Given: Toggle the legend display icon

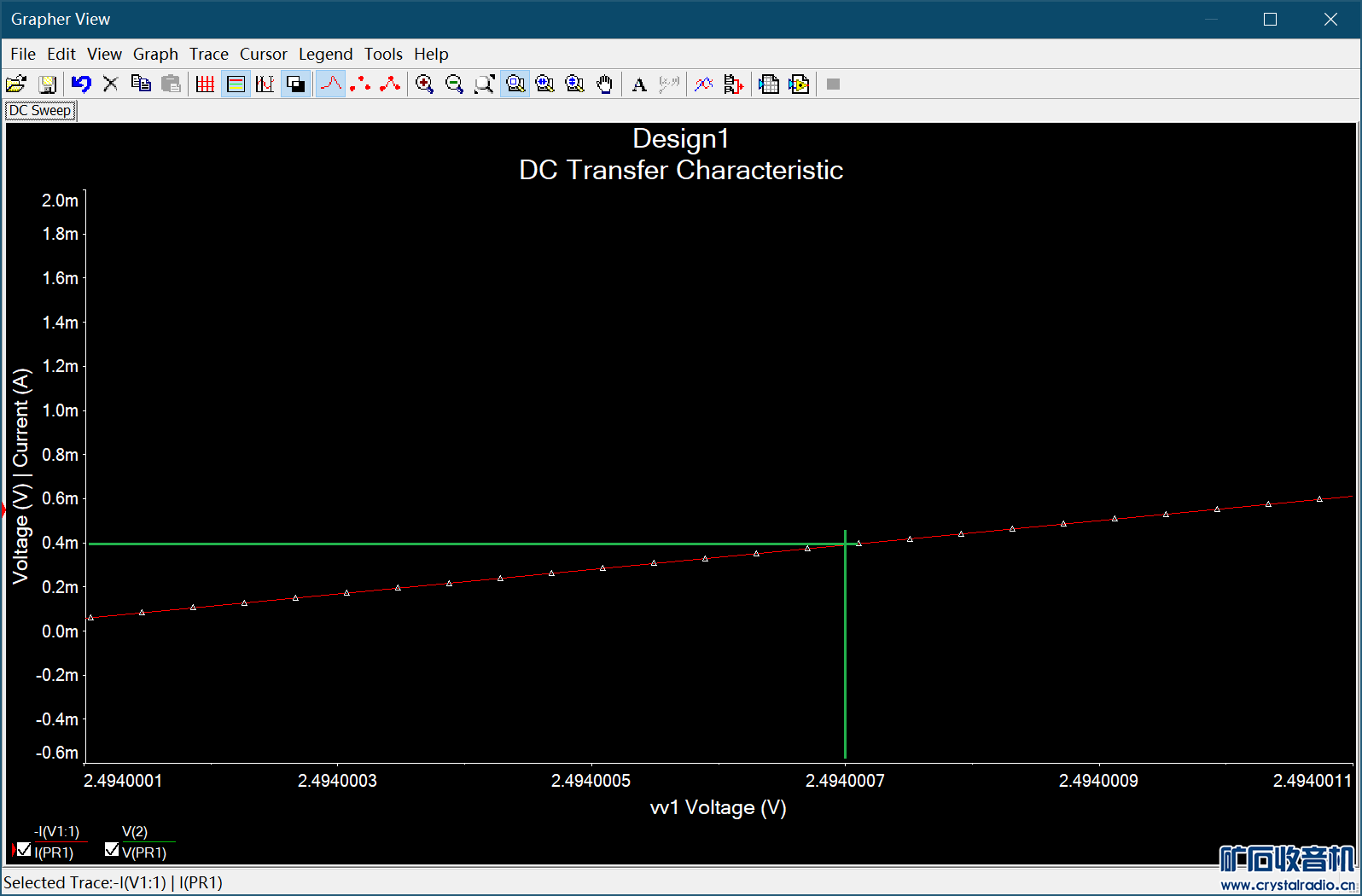Looking at the screenshot, I should tap(236, 84).
